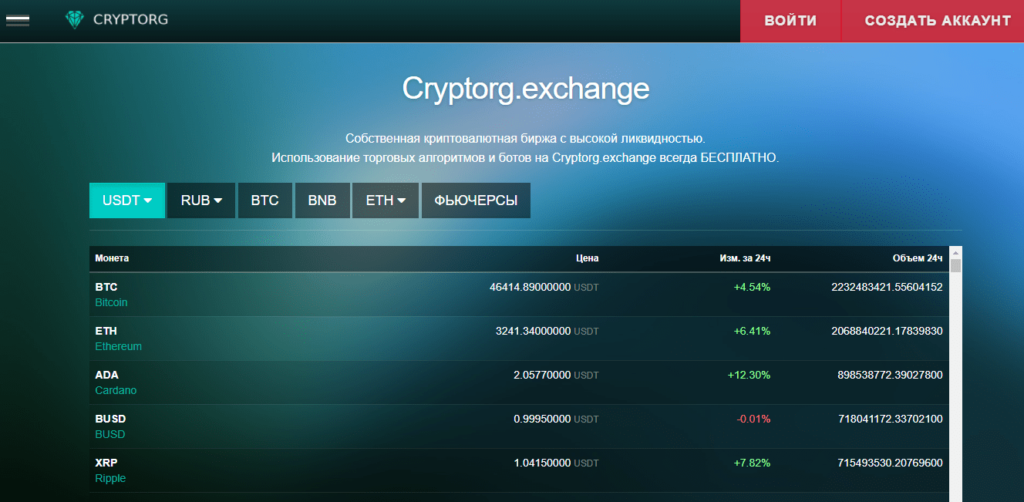Click the +6.41% change value
The image size is (1024, 502).
(x=752, y=331)
